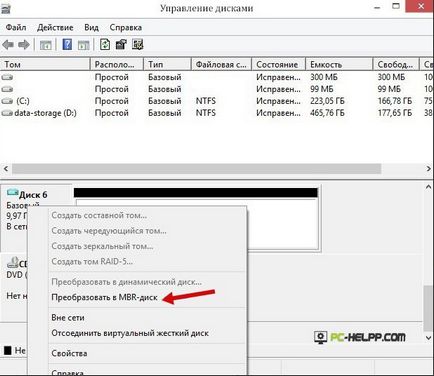The image size is (434, 376).
Task: Click horizontal scrollbar left arrow
Action: click(x=6, y=169)
